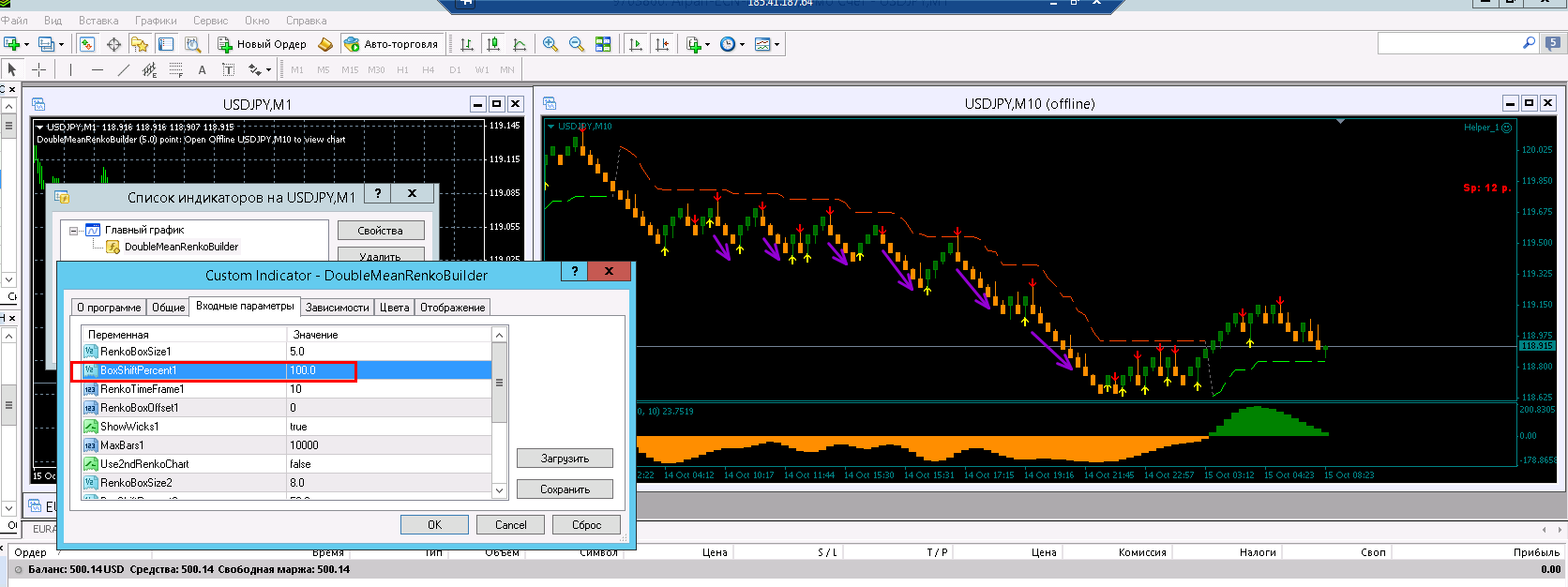Image resolution: width=1568 pixels, height=587 pixels.
Task: Toggle the Авто-торговля button
Action: click(x=391, y=44)
